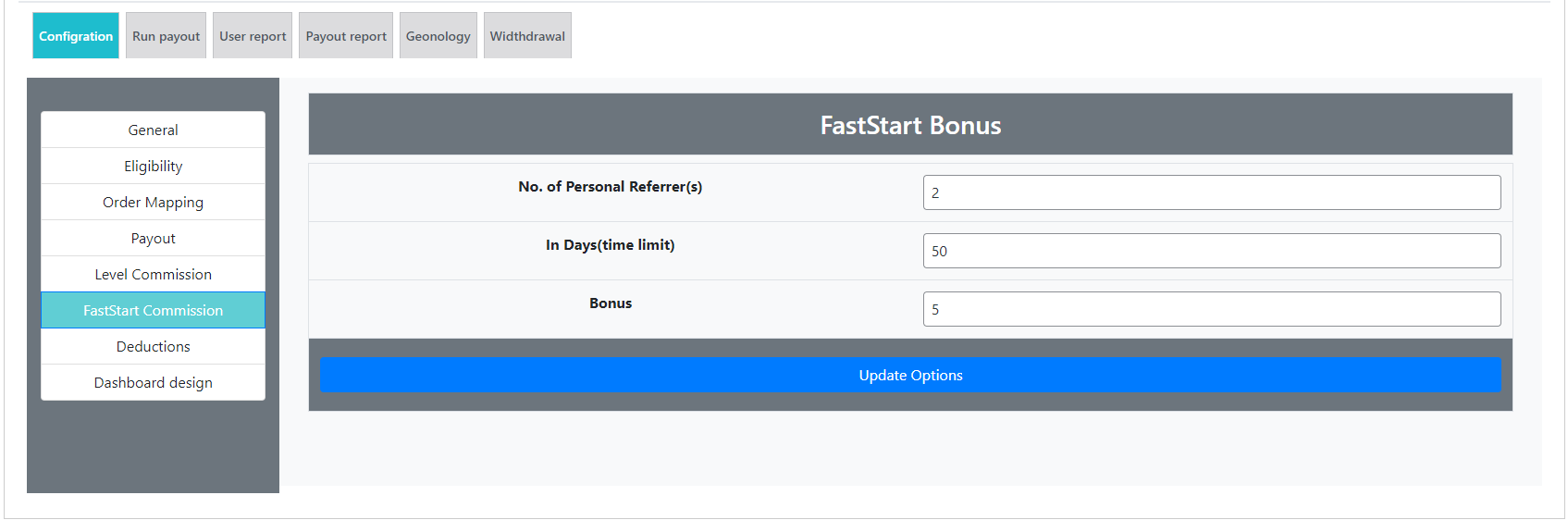Open the Payout sidebar item
The image size is (1568, 520).
coord(153,239)
